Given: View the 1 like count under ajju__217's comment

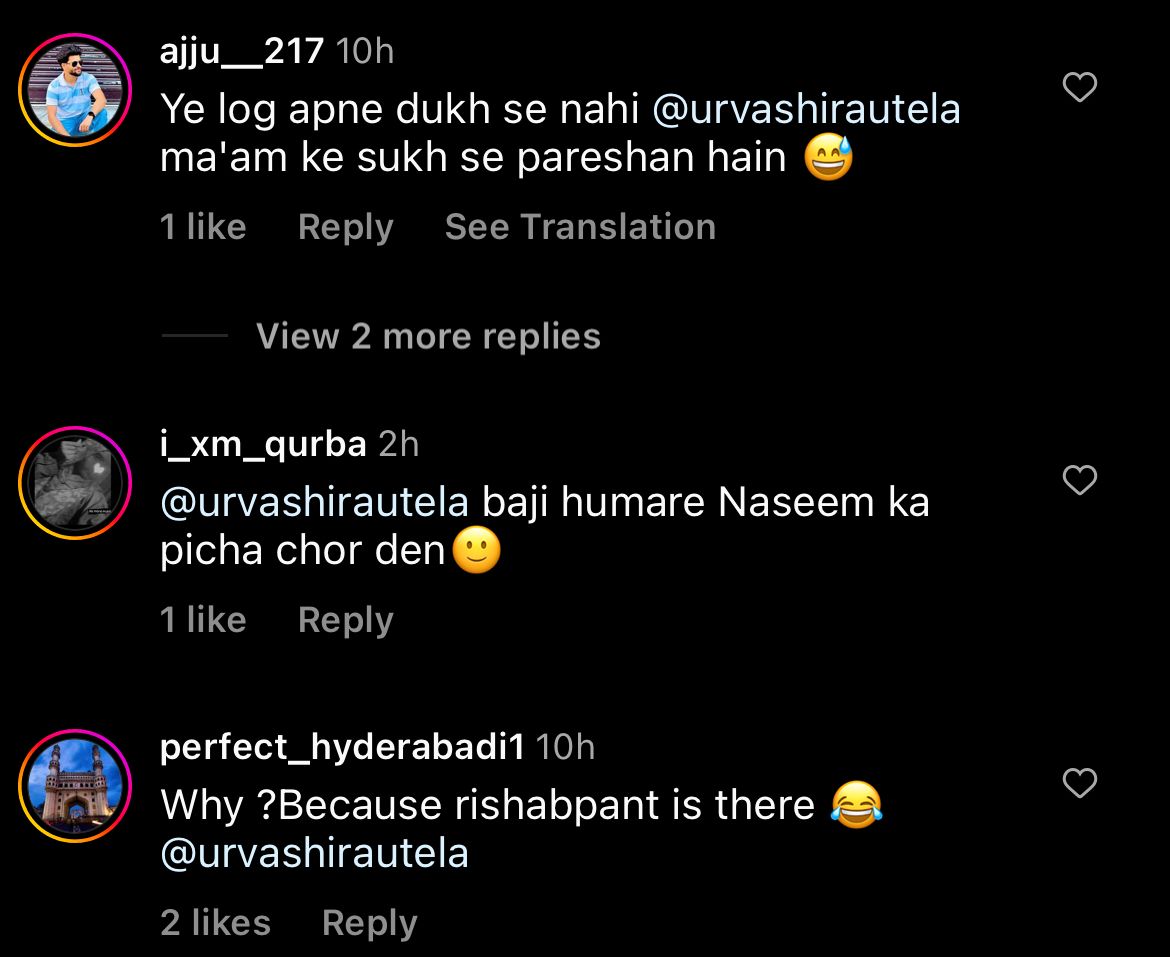Looking at the screenshot, I should pos(203,227).
